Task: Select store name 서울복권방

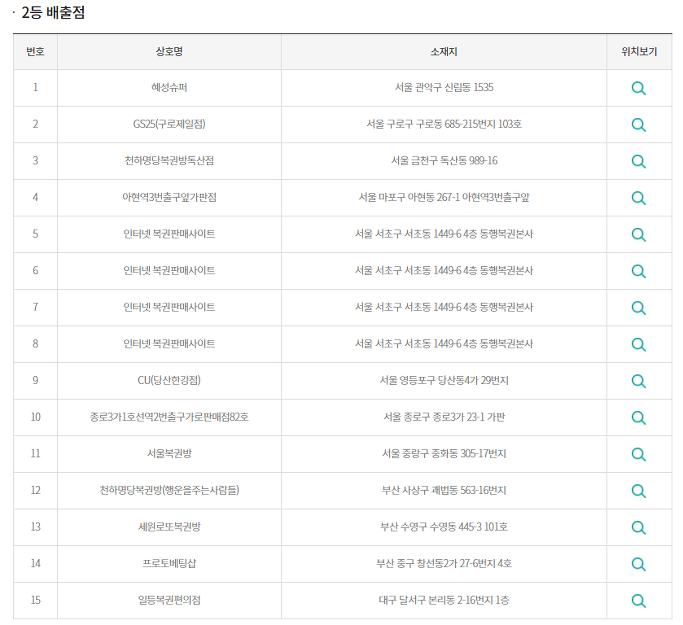Action: (x=169, y=453)
